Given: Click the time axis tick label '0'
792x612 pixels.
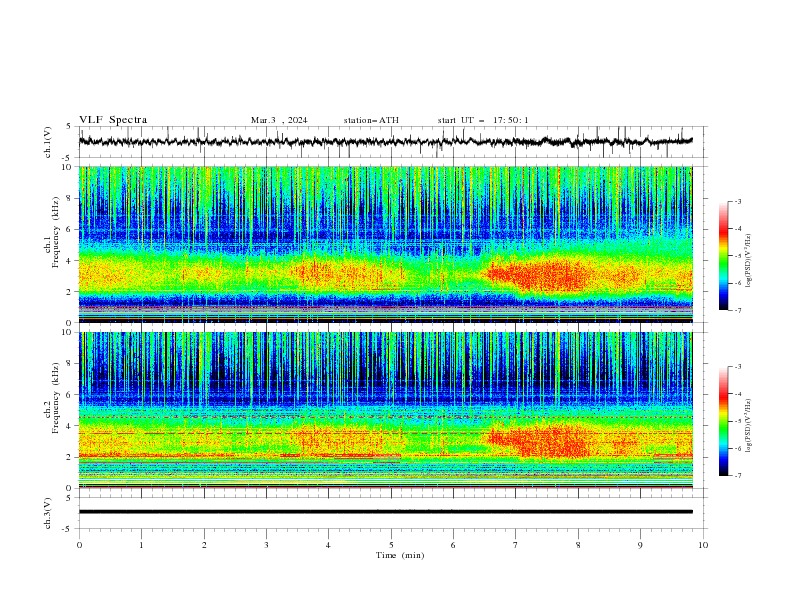Looking at the screenshot, I should click(x=79, y=545).
